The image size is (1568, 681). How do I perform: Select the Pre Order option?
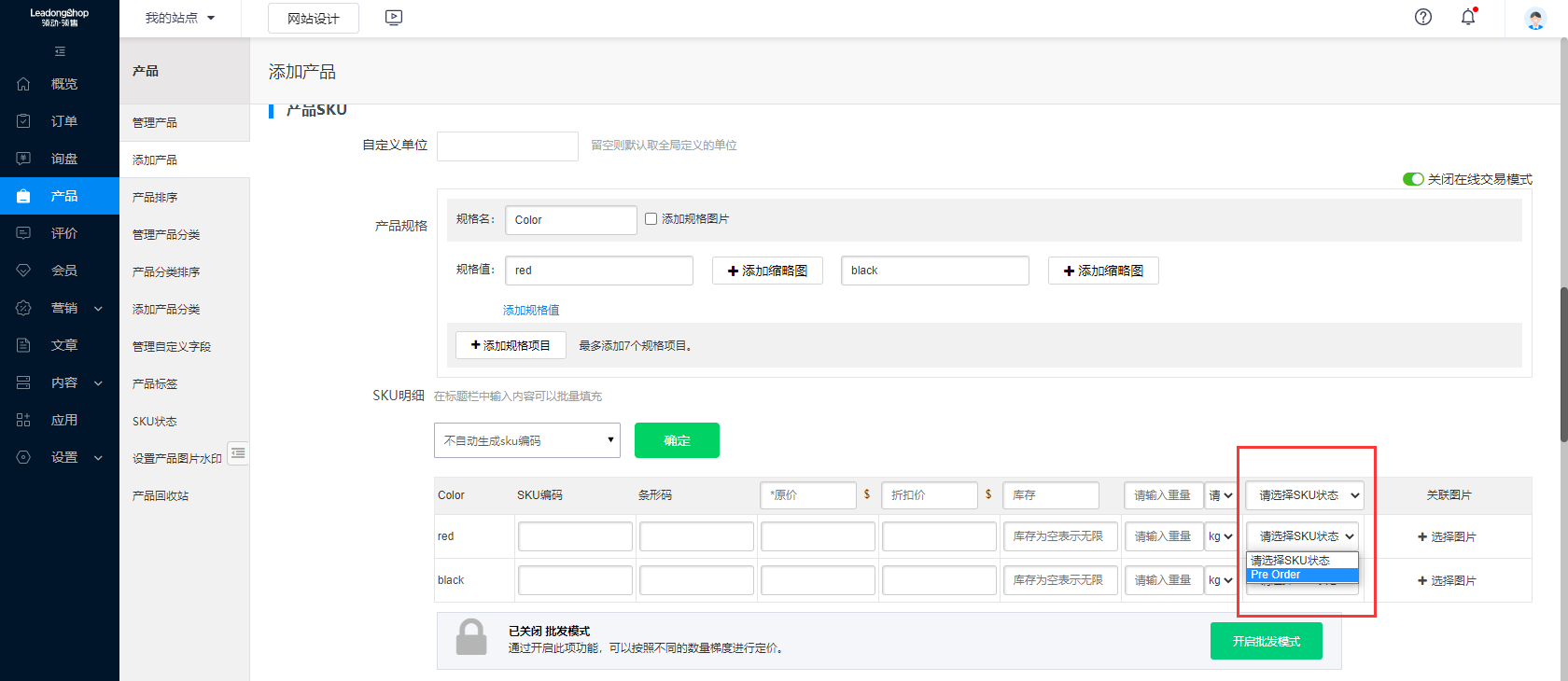tap(1301, 575)
